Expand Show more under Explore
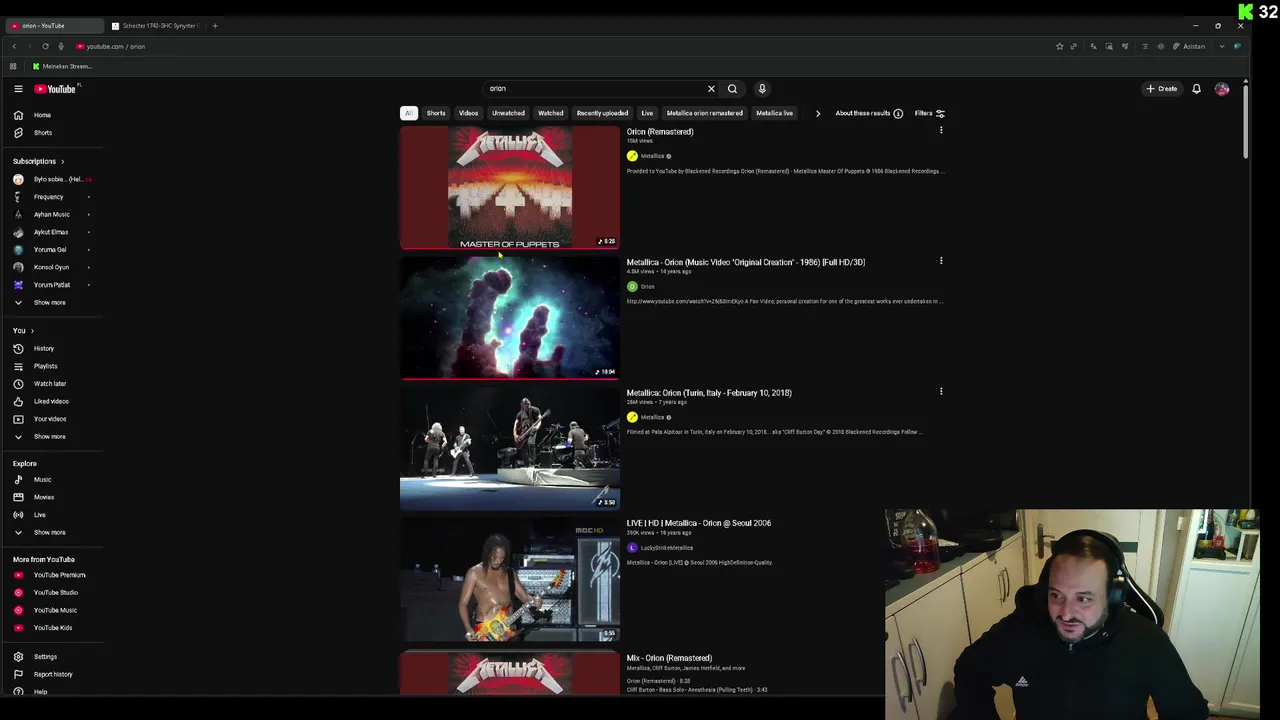1280x720 pixels. 52,532
